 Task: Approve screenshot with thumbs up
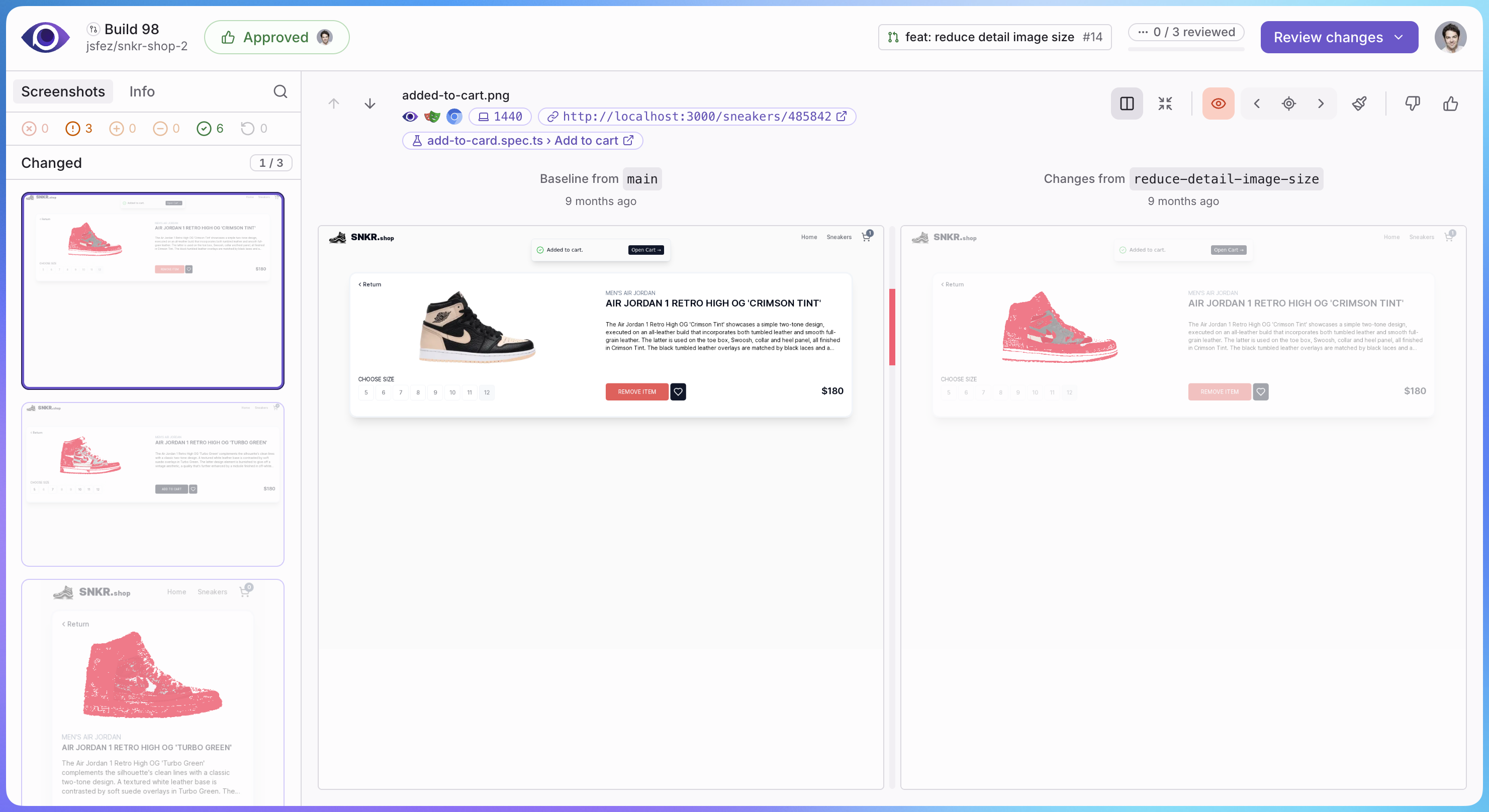click(1450, 104)
